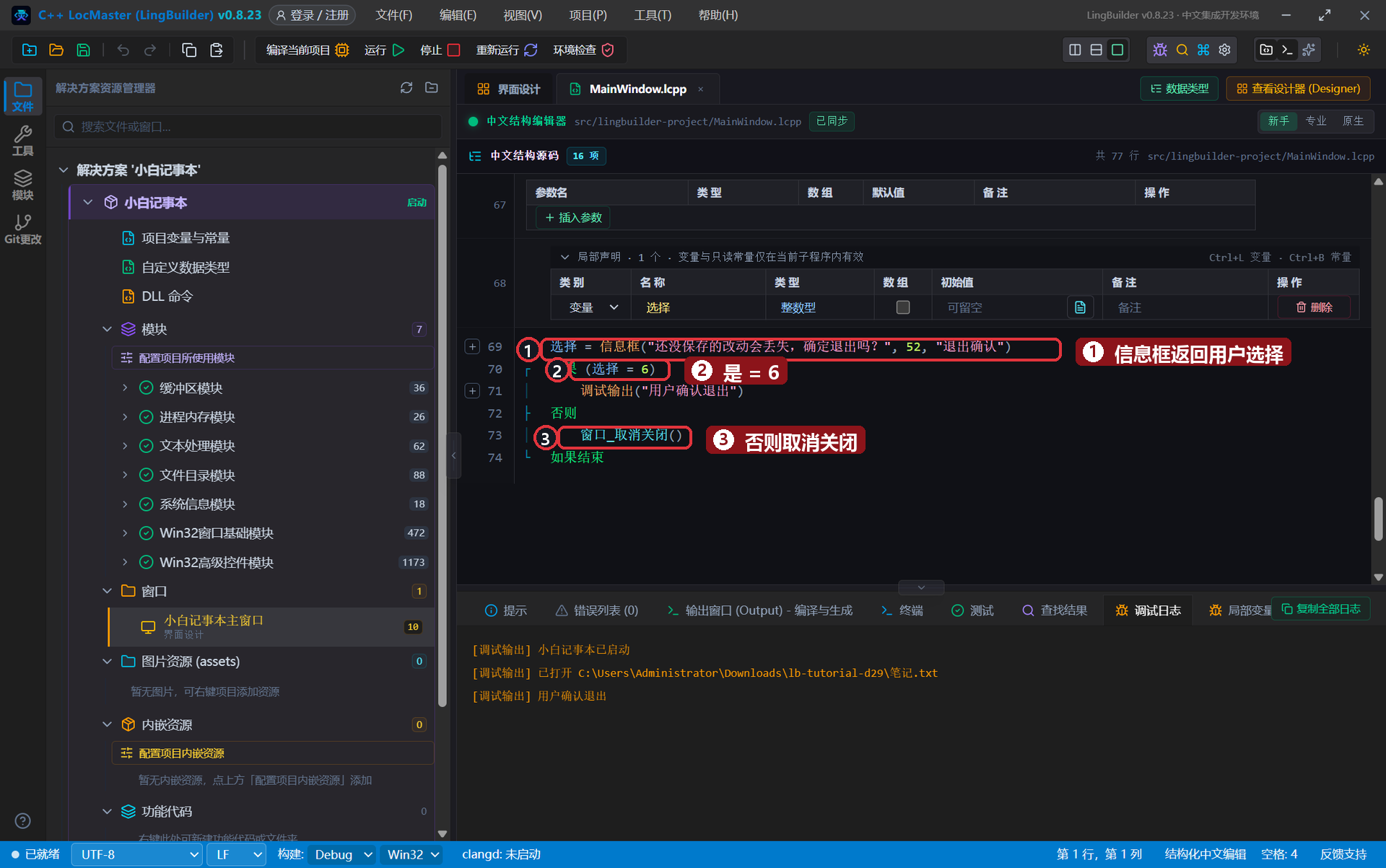1386x868 pixels.
Task: Click the open folder toolbar icon
Action: 56,50
